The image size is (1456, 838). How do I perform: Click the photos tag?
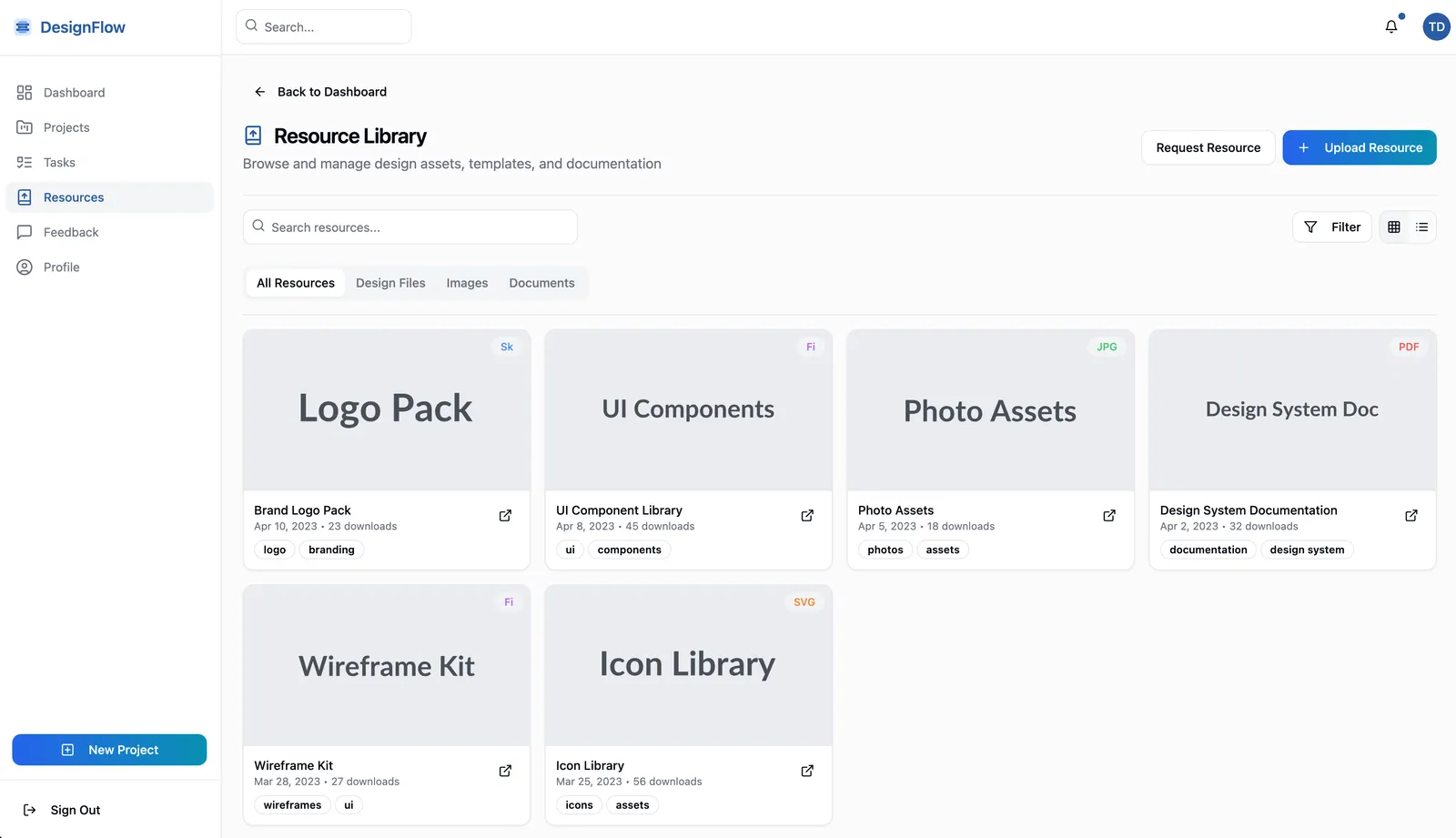885,550
